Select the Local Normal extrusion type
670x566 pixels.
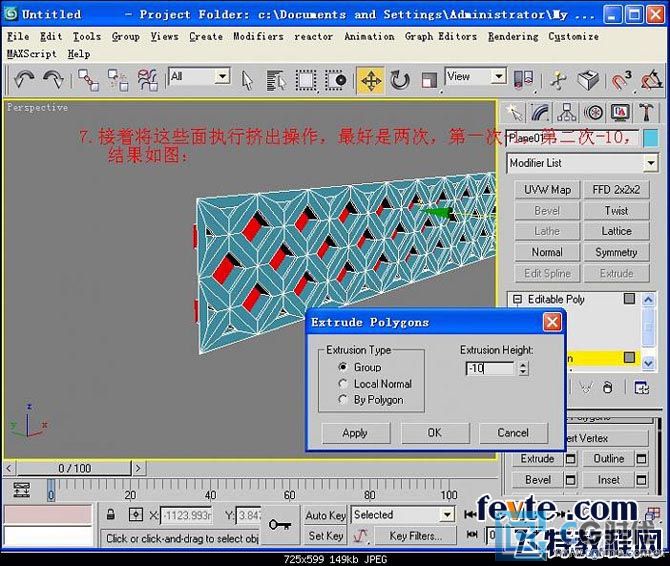tap(375, 384)
